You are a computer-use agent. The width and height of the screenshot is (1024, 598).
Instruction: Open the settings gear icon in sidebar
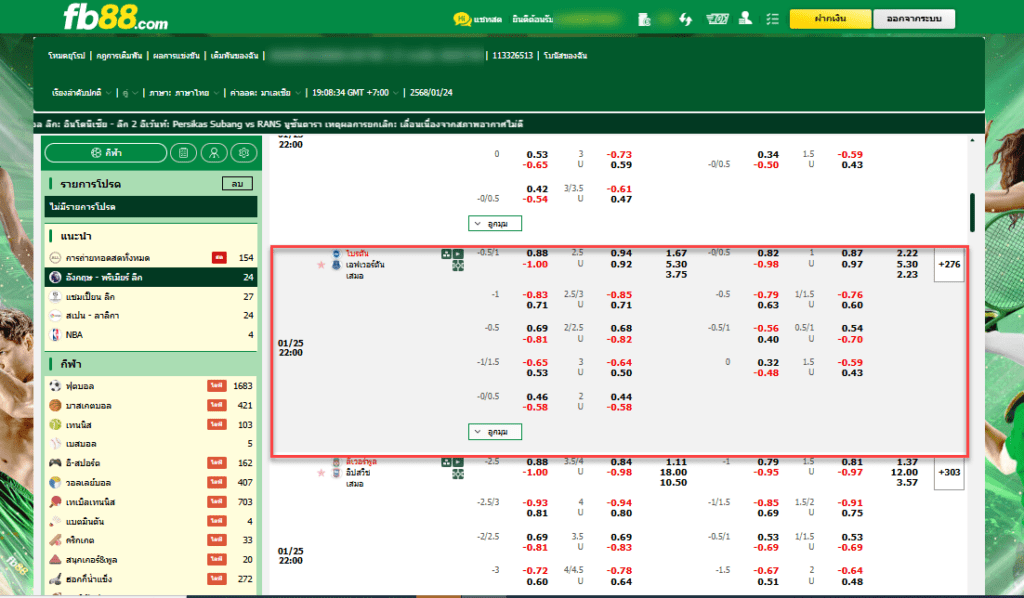point(244,153)
